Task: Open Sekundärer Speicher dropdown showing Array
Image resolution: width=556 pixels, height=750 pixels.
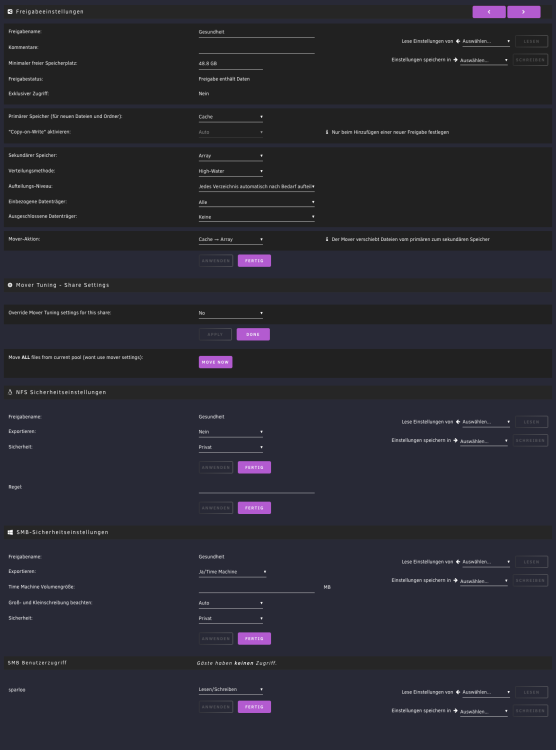Action: coord(231,155)
